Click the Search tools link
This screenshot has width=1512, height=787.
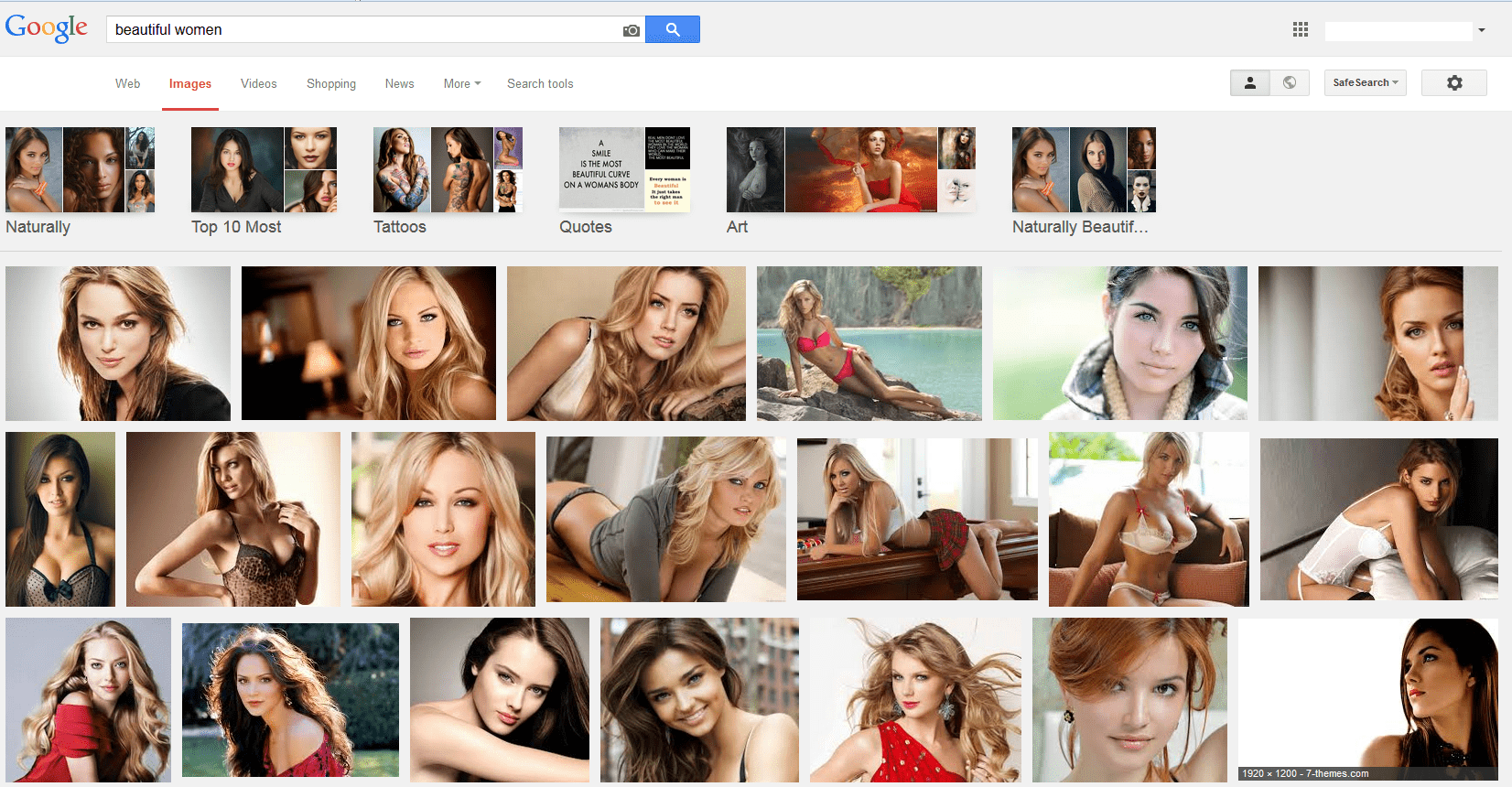(x=540, y=83)
